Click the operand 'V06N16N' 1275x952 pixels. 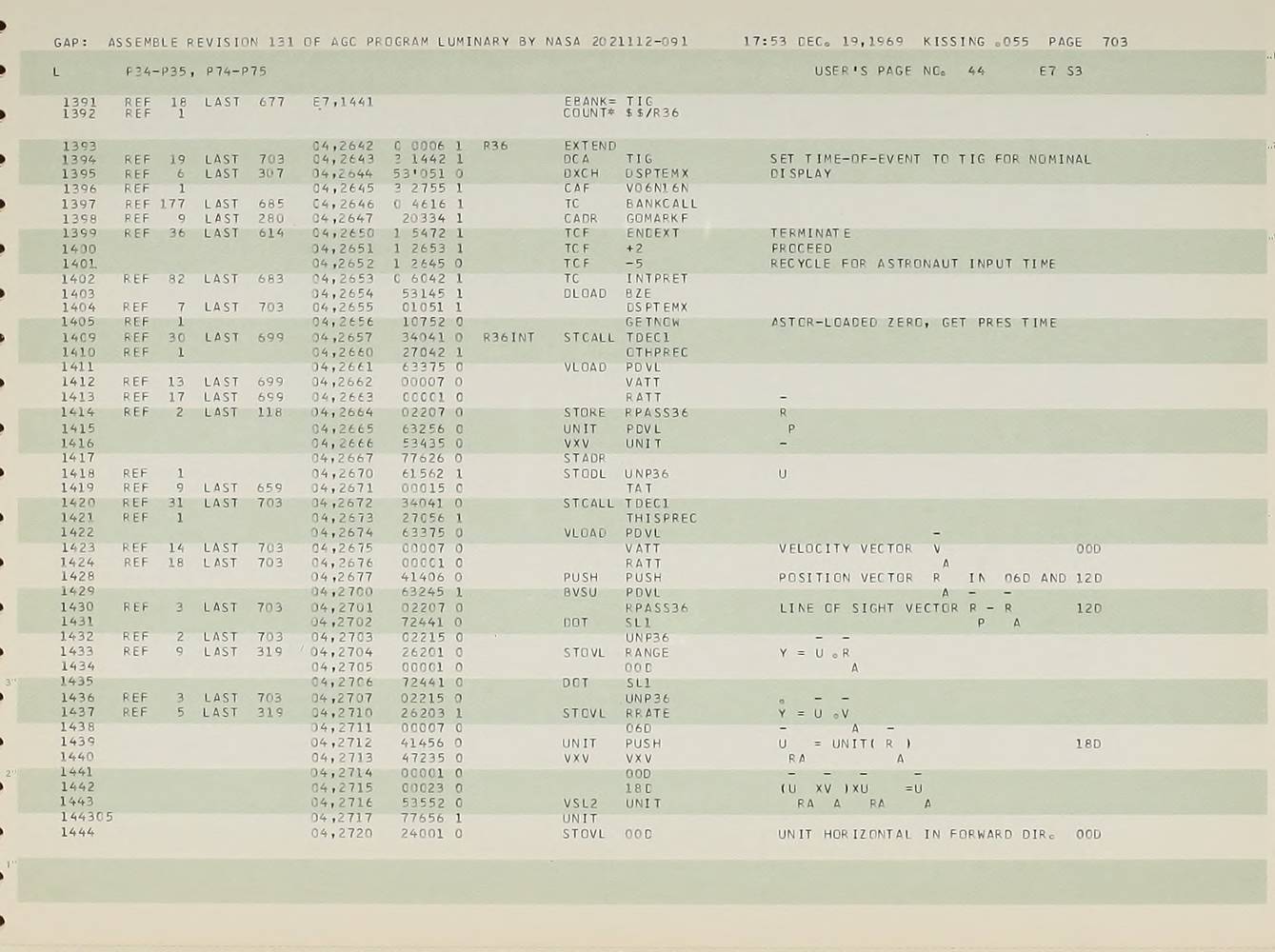click(x=657, y=188)
